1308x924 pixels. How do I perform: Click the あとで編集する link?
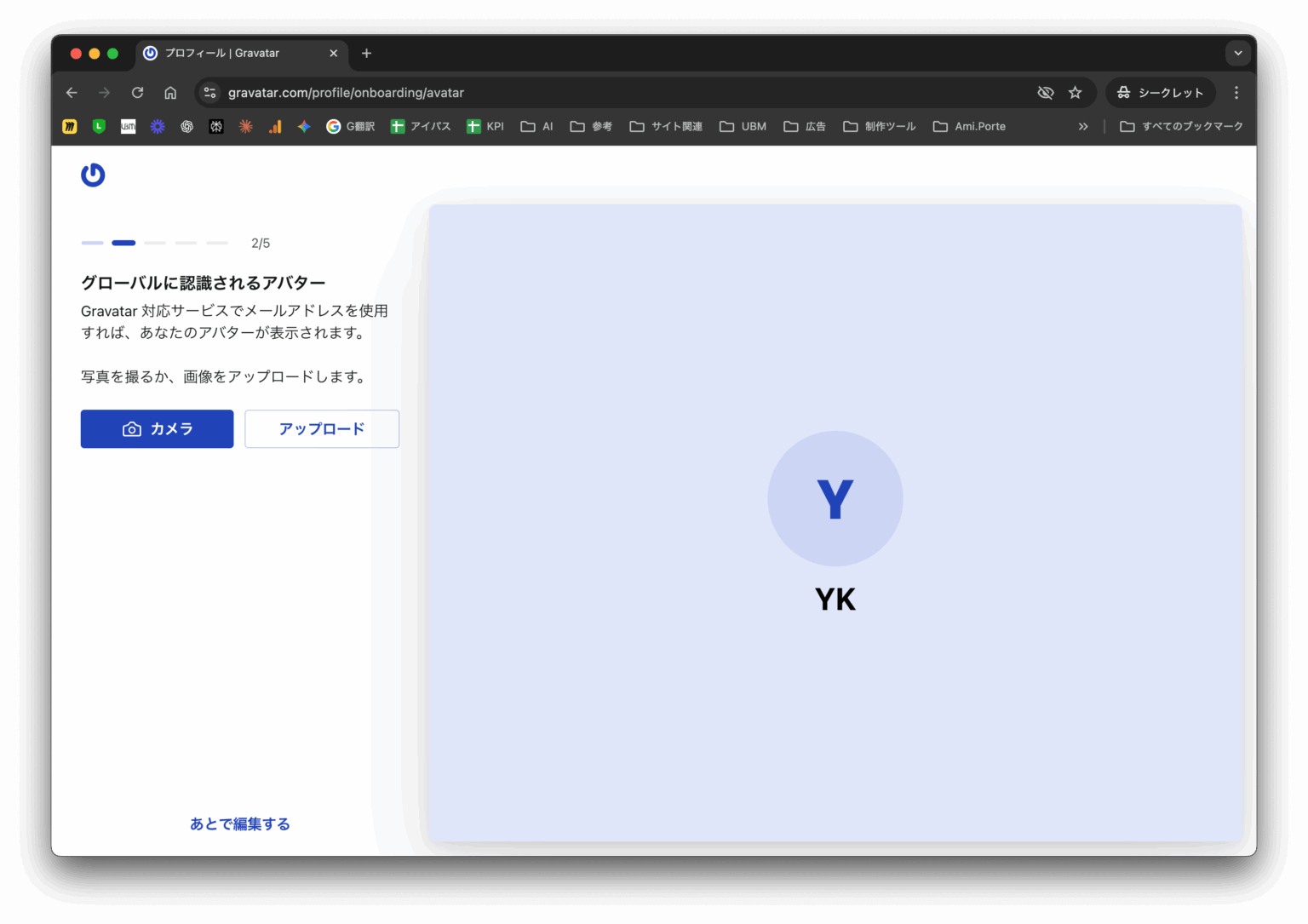(x=240, y=824)
